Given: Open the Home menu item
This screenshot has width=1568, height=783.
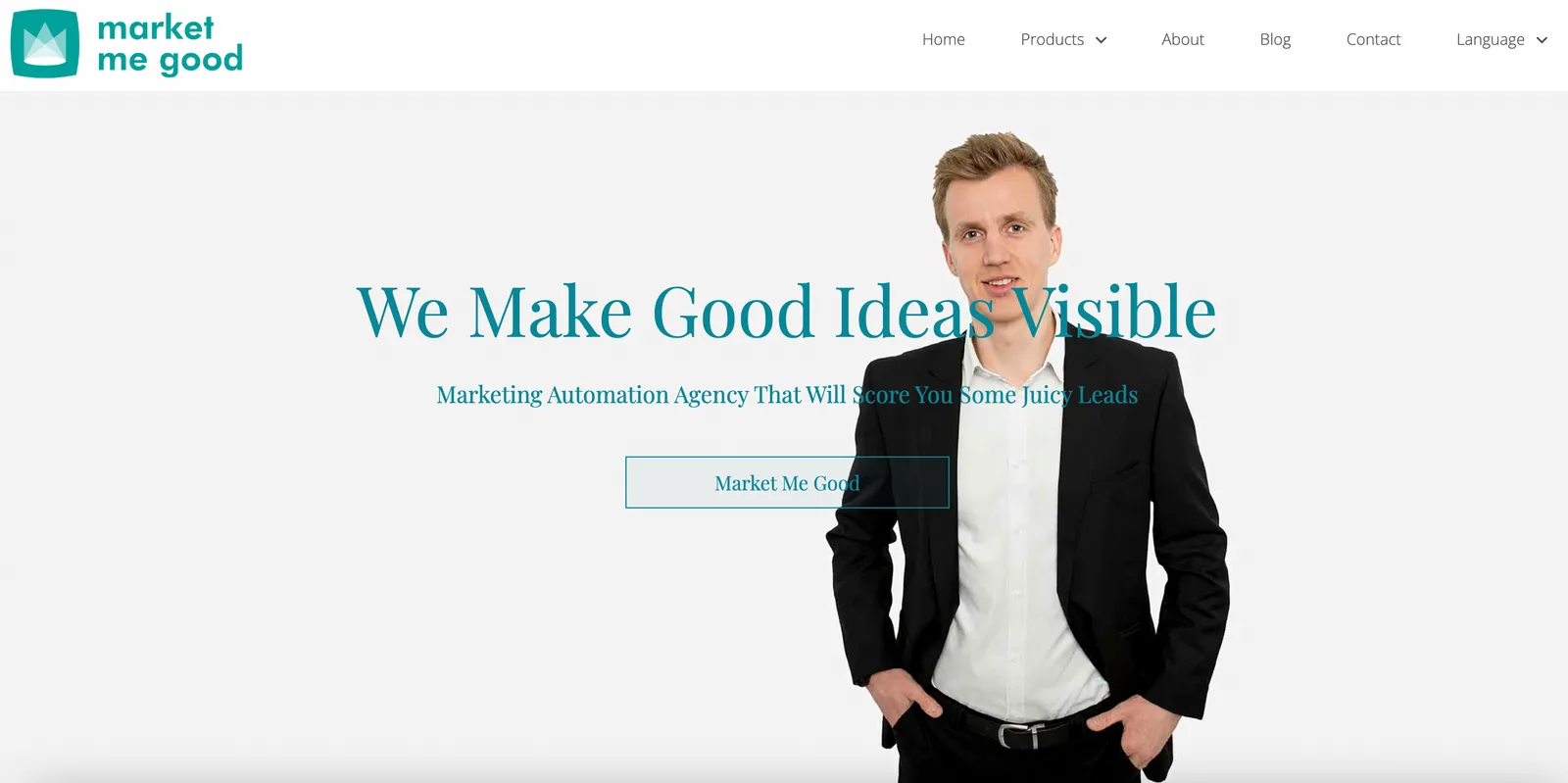Looking at the screenshot, I should click(943, 39).
